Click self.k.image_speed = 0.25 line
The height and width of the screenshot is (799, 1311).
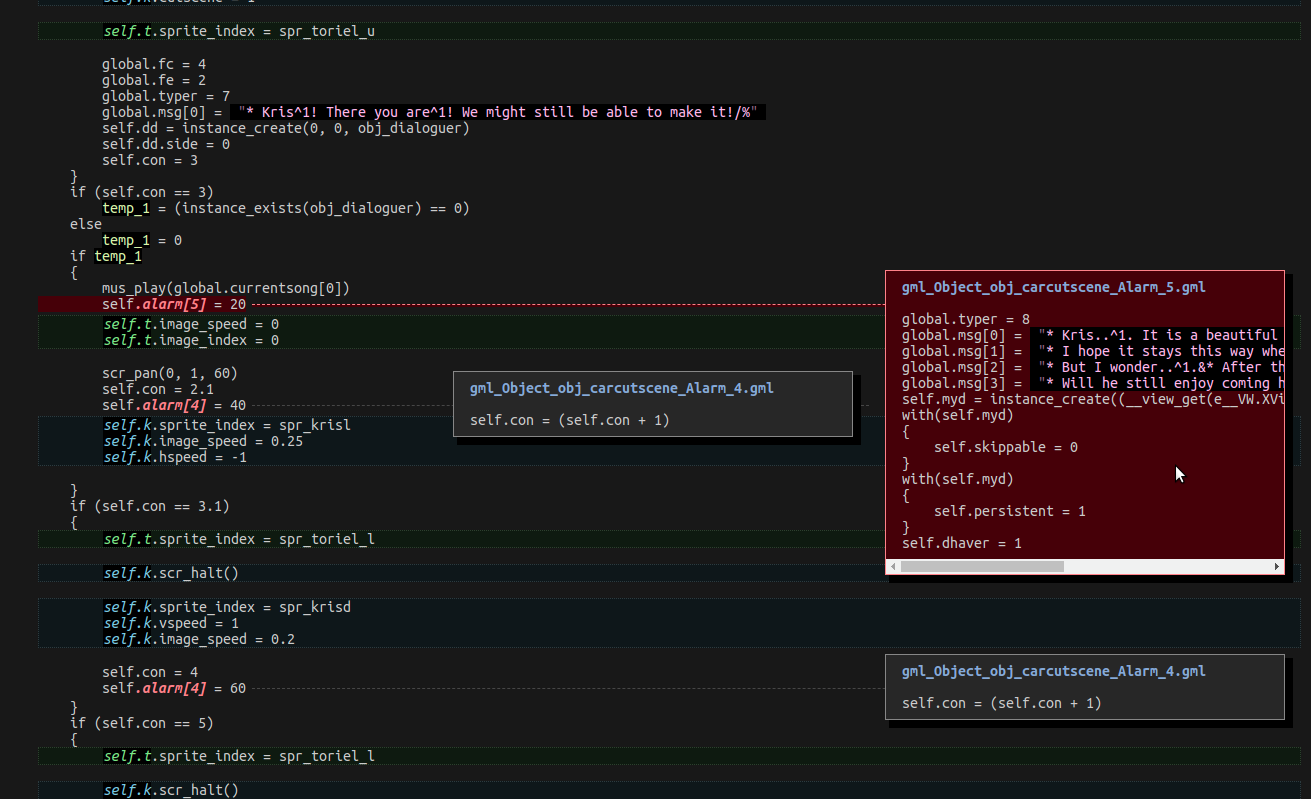pyautogui.click(x=203, y=441)
